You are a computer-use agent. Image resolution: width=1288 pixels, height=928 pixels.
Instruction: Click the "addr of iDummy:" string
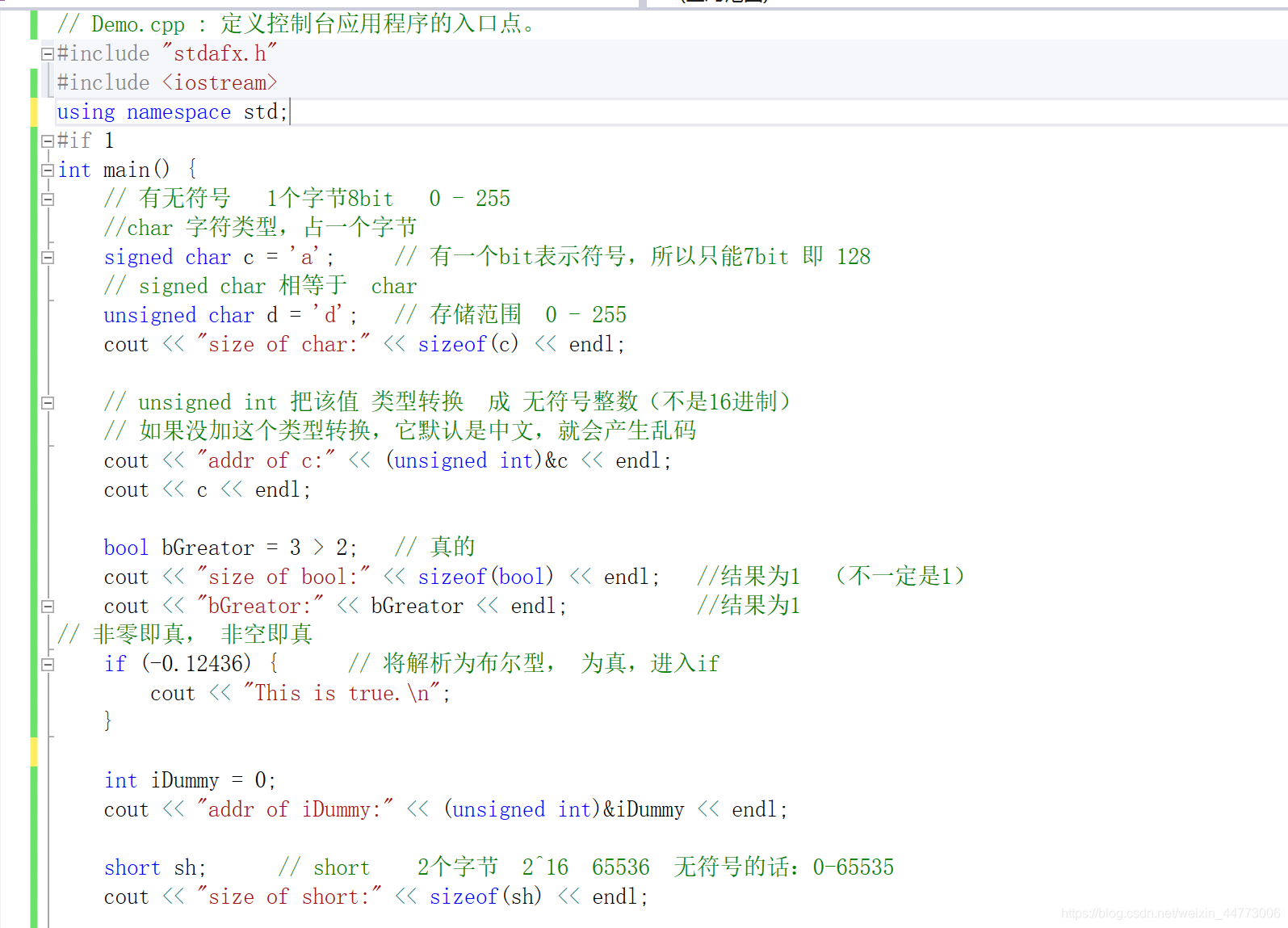click(x=295, y=809)
